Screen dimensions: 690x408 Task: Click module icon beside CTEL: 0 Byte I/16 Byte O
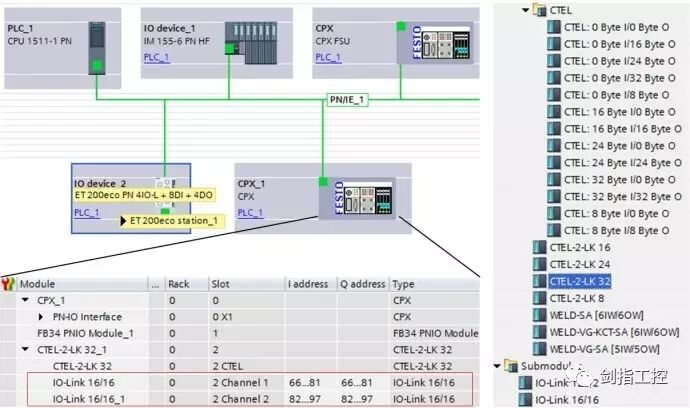[x=554, y=44]
